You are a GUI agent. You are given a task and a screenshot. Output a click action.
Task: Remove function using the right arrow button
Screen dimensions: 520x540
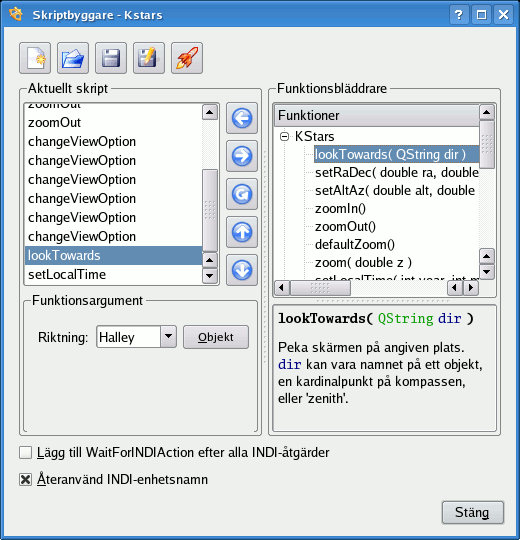click(x=242, y=156)
